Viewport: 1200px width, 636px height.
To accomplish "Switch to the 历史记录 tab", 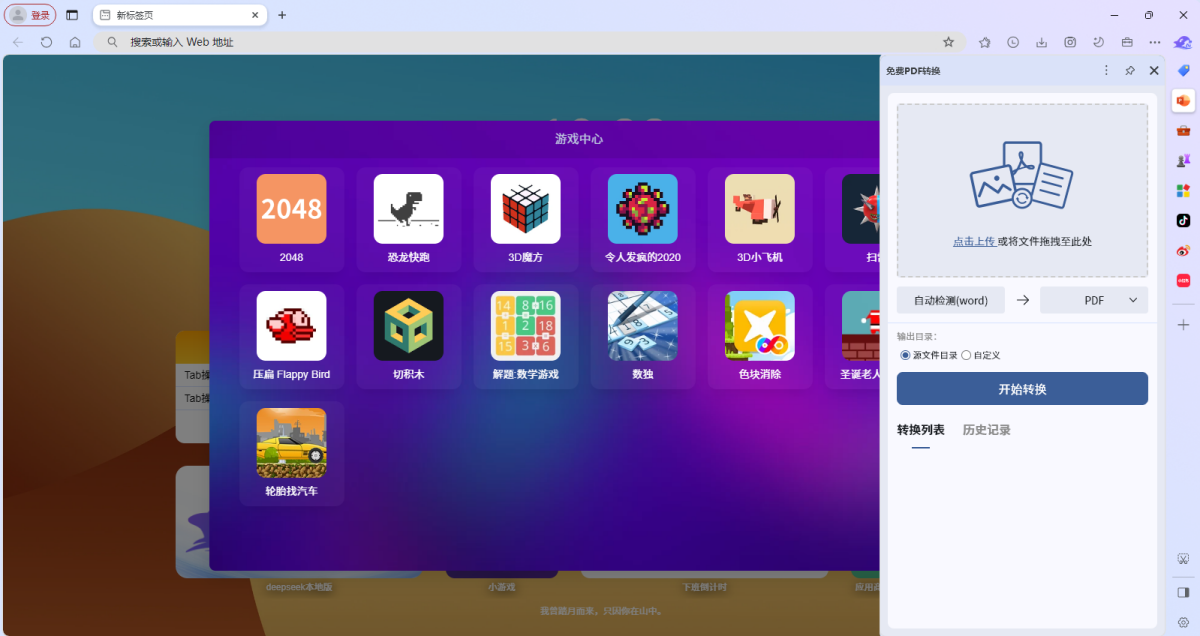I will (x=986, y=430).
